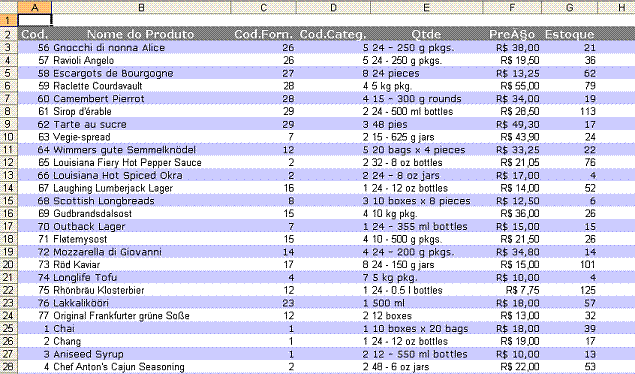Click the 'Cod.Forn.' header cell
The image size is (635, 374).
263,34
